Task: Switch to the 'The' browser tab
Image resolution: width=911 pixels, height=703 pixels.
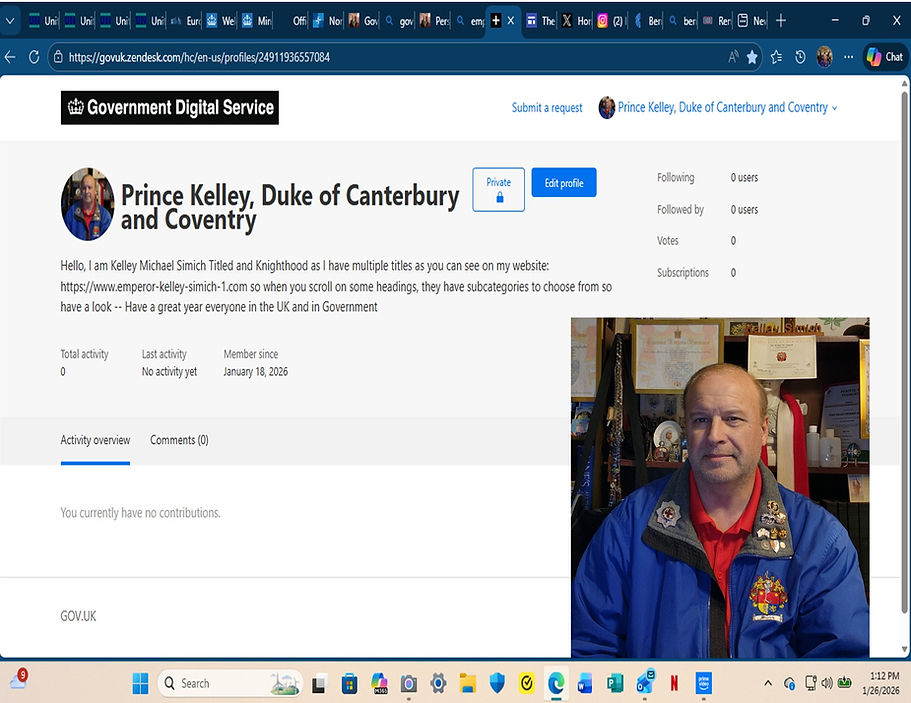Action: pos(540,21)
